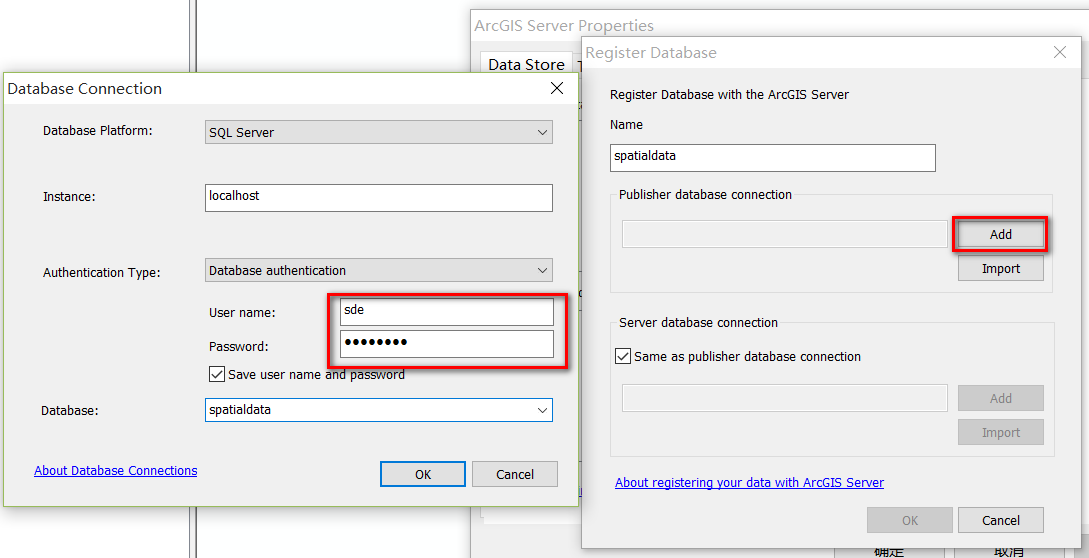Select the Name field in Register Database
Screen dimensions: 1089x558
(x=772, y=157)
